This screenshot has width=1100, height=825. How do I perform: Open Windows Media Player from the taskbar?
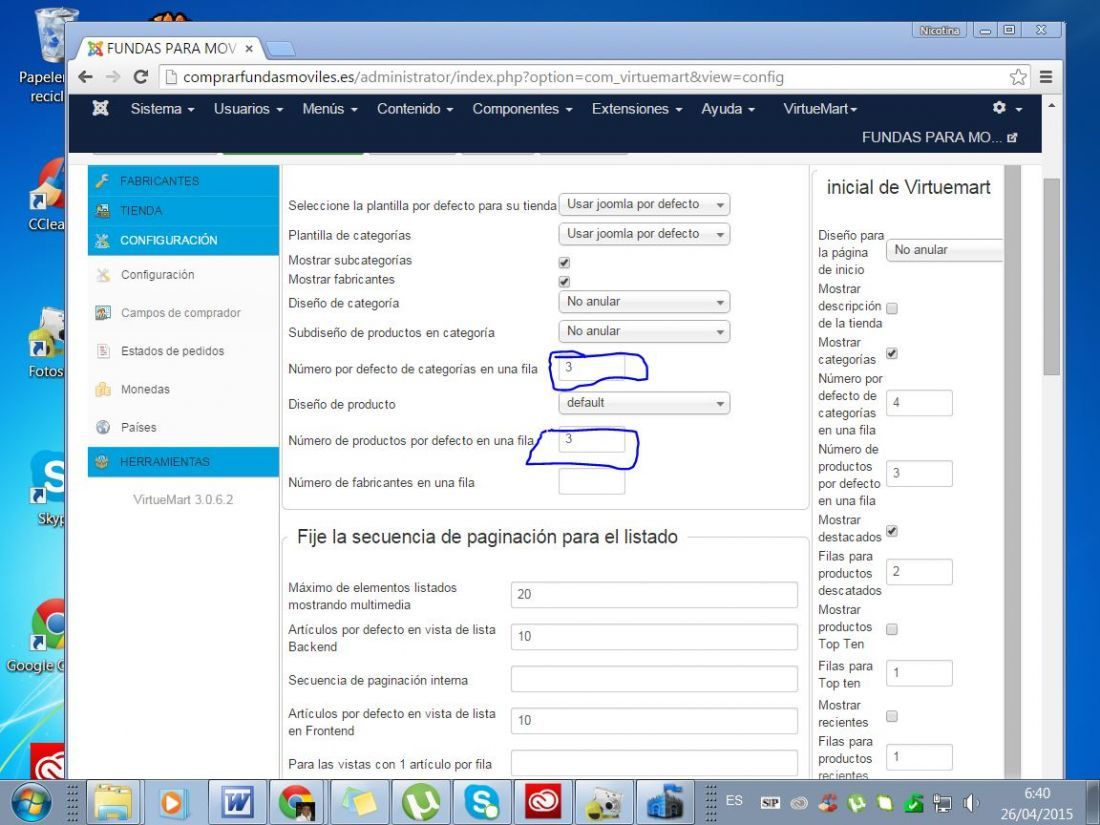pos(173,802)
